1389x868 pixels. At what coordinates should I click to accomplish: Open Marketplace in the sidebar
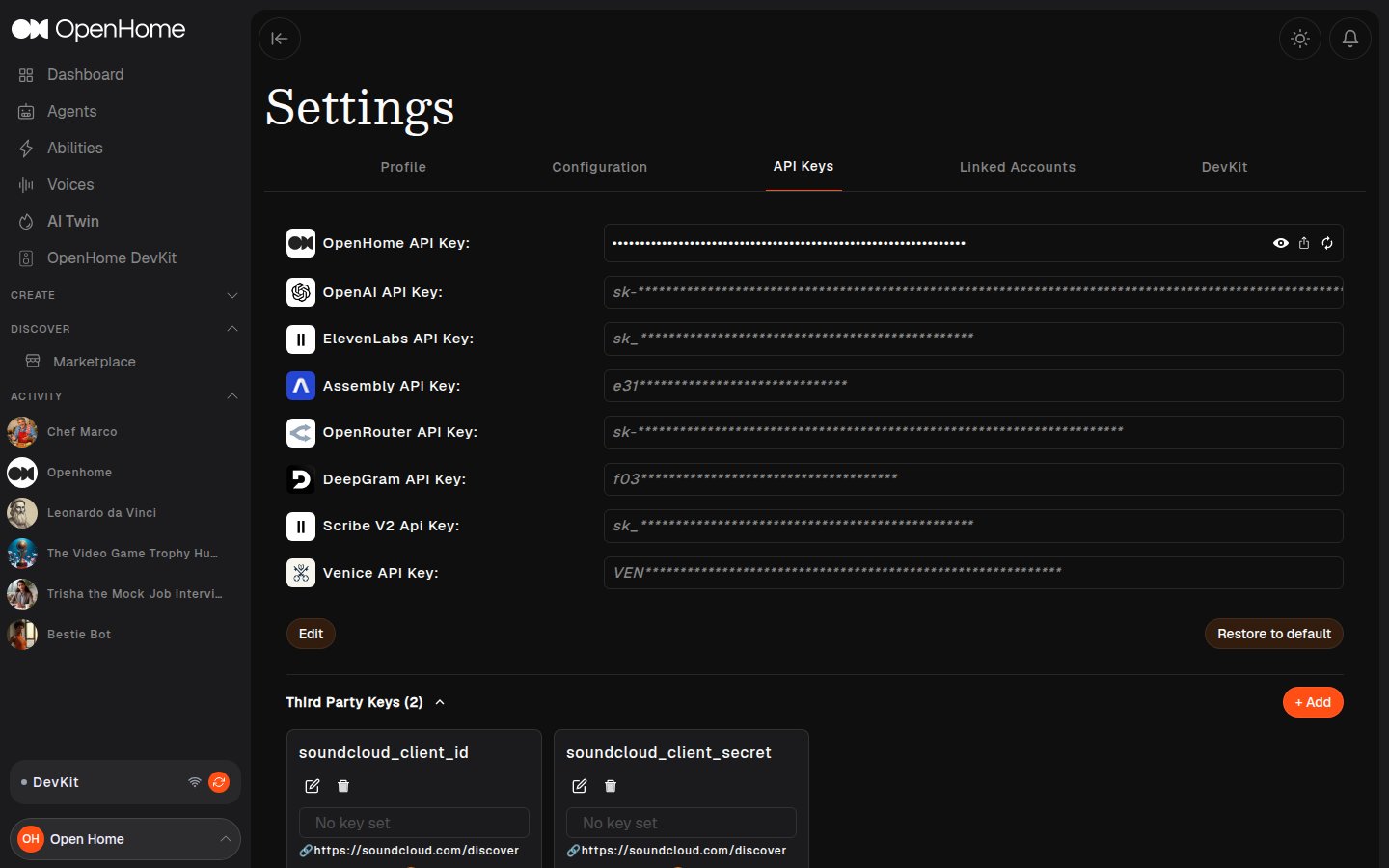[95, 362]
